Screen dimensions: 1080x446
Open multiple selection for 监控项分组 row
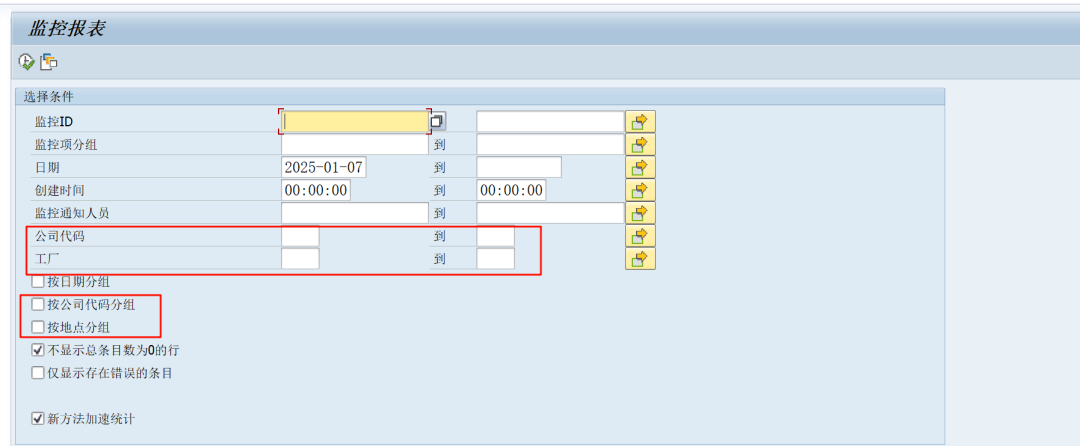(x=640, y=145)
